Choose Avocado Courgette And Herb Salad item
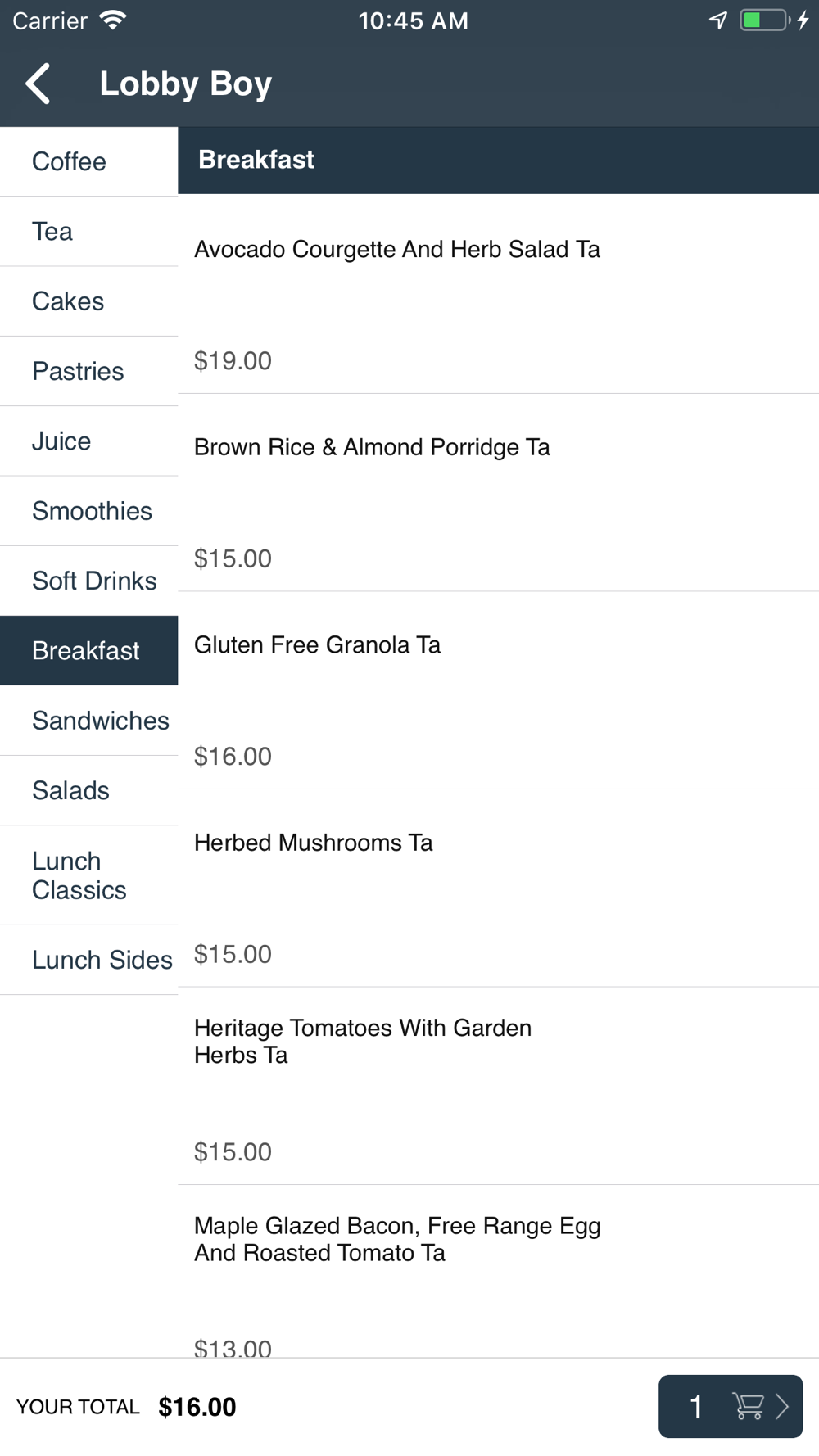The width and height of the screenshot is (819, 1456). (x=498, y=294)
